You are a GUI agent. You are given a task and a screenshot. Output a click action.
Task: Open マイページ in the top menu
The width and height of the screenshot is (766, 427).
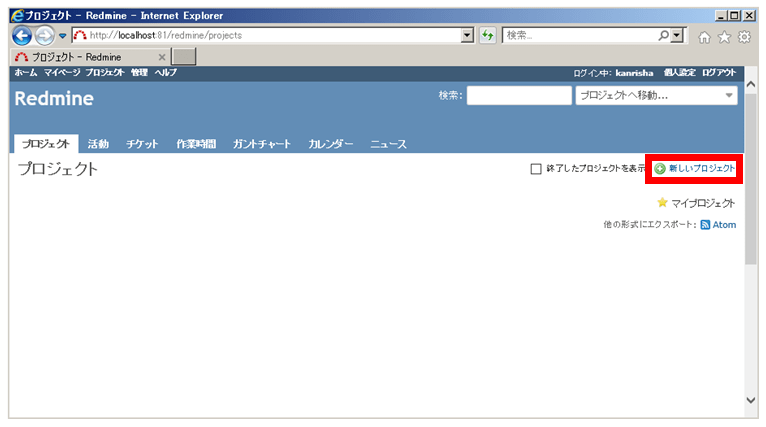pos(62,73)
